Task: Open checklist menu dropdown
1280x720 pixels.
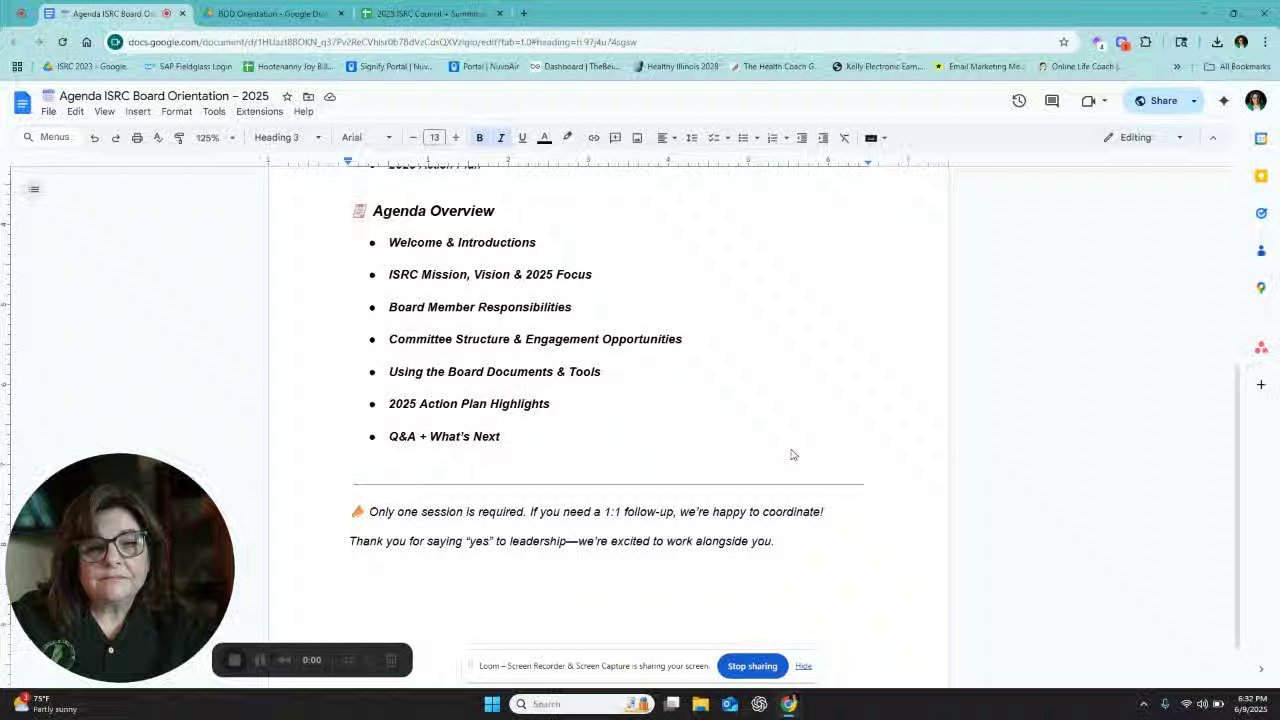Action: point(718,138)
